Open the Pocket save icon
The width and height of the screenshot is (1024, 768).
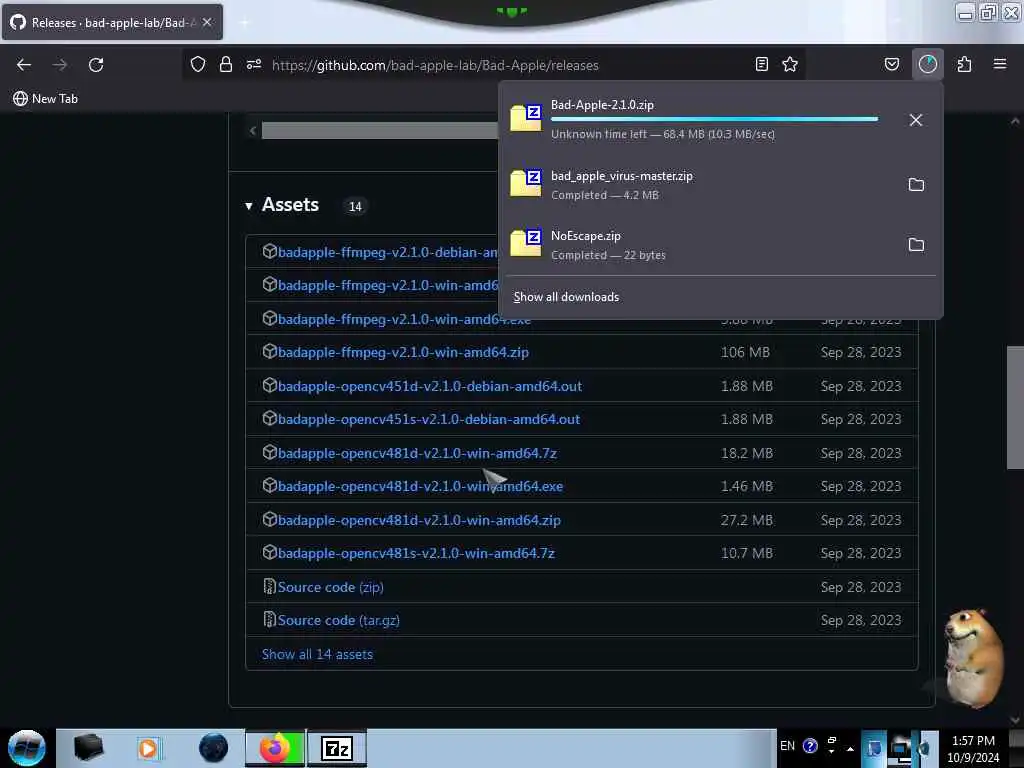[891, 64]
